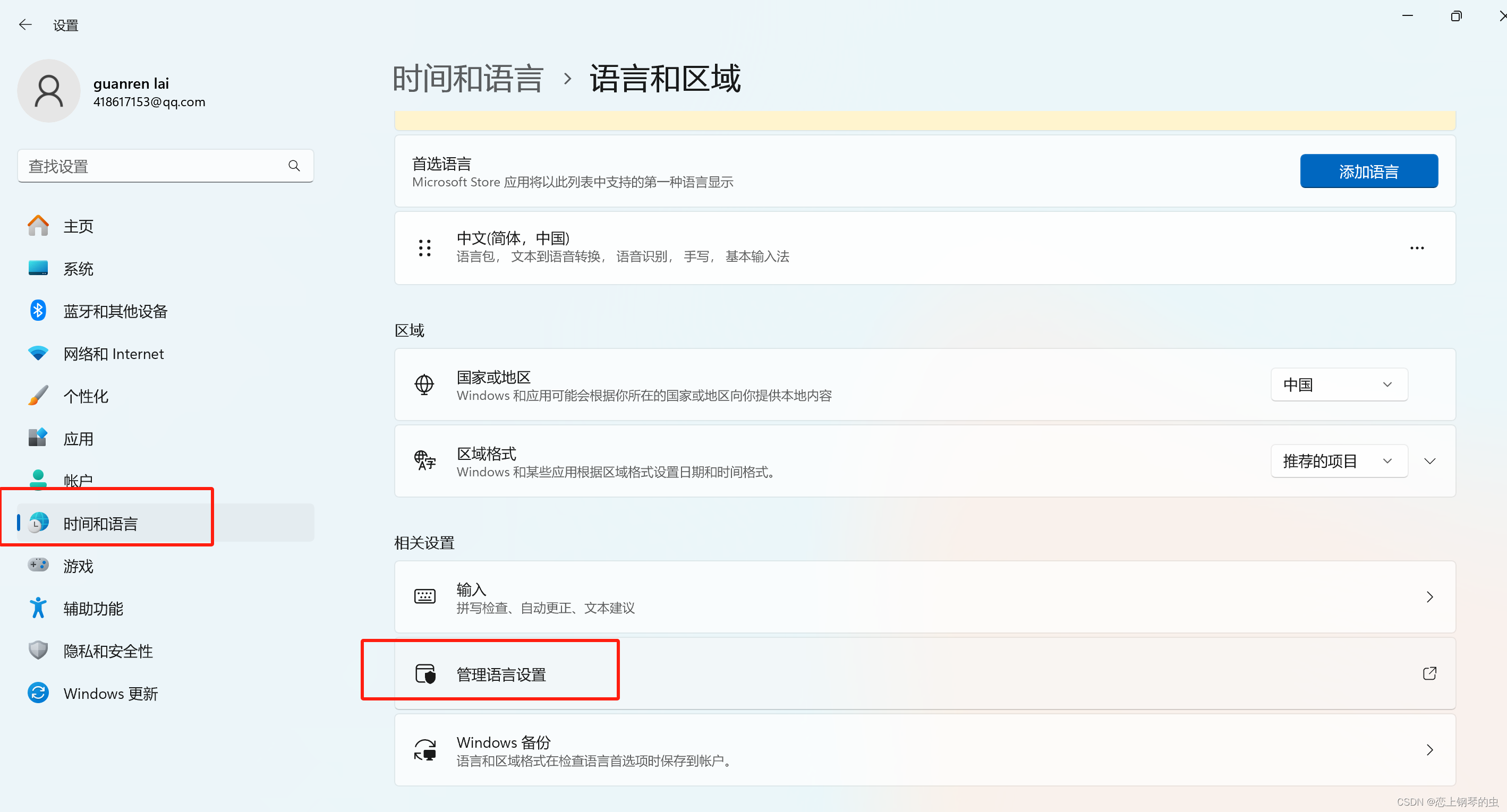Click the search magnifier icon

294,166
